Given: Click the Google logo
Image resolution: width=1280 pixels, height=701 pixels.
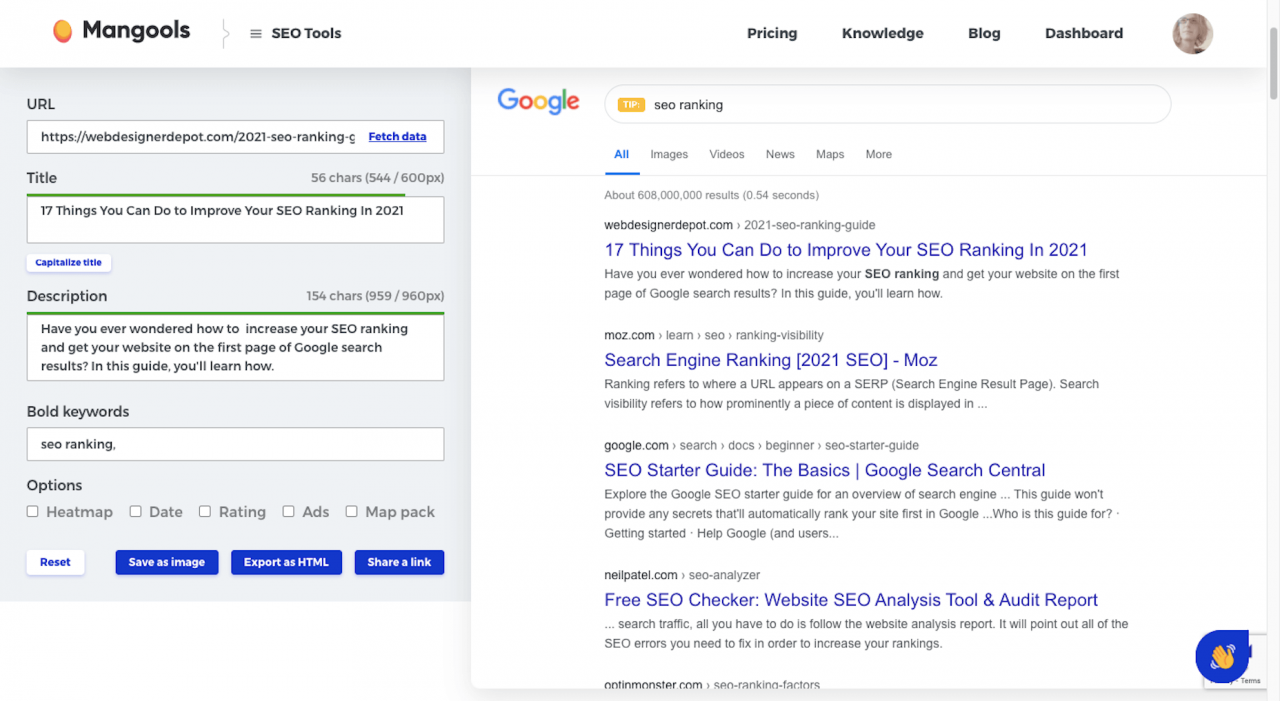Looking at the screenshot, I should (x=538, y=101).
